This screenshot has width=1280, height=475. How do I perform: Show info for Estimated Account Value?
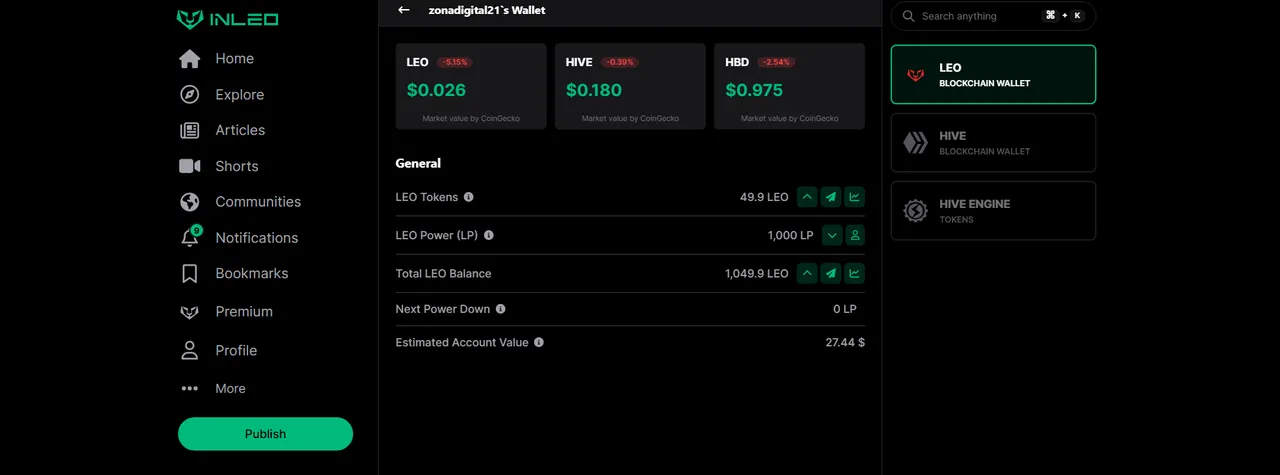coord(539,342)
